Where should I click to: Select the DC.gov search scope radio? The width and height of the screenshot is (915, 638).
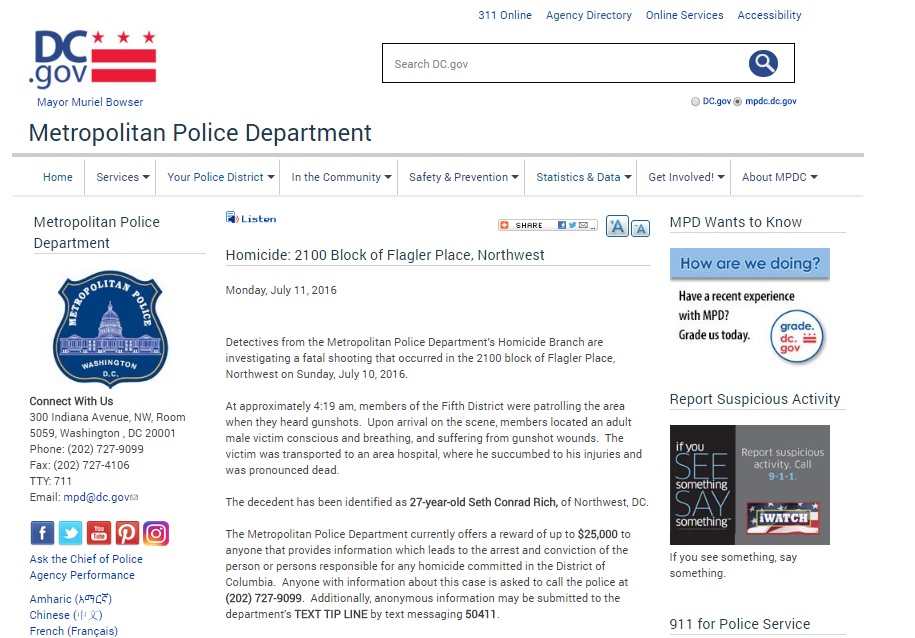pyautogui.click(x=696, y=102)
